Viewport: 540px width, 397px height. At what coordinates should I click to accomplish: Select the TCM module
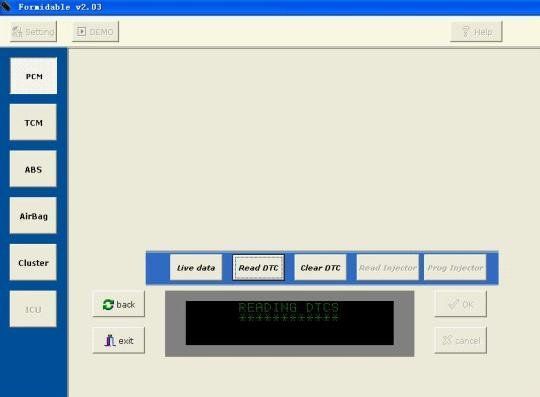pos(33,123)
